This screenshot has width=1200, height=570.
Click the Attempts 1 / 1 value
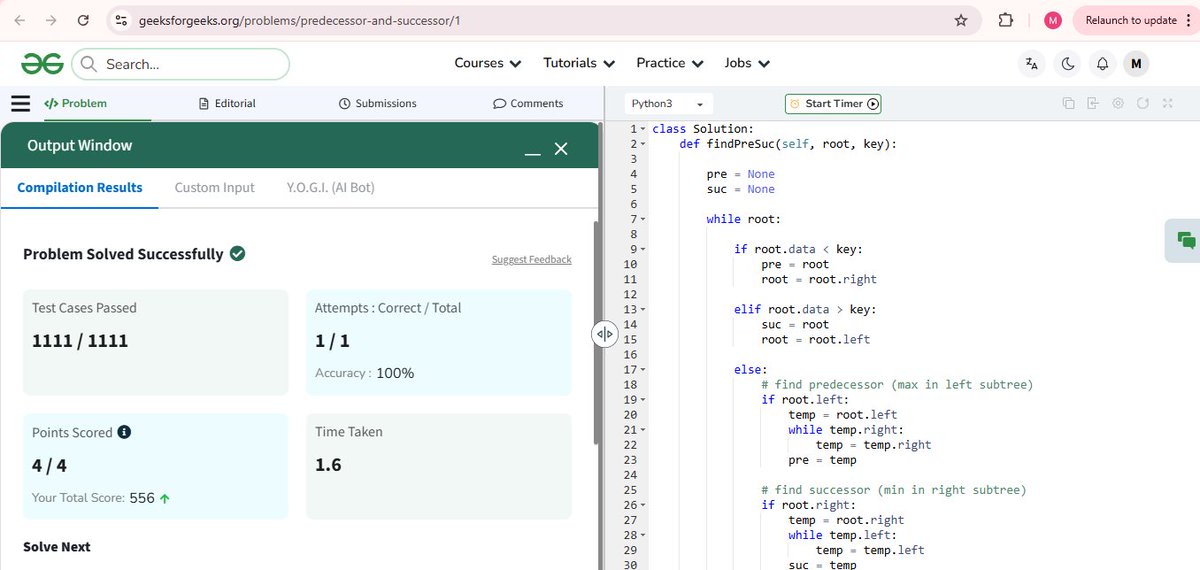pyautogui.click(x=332, y=341)
